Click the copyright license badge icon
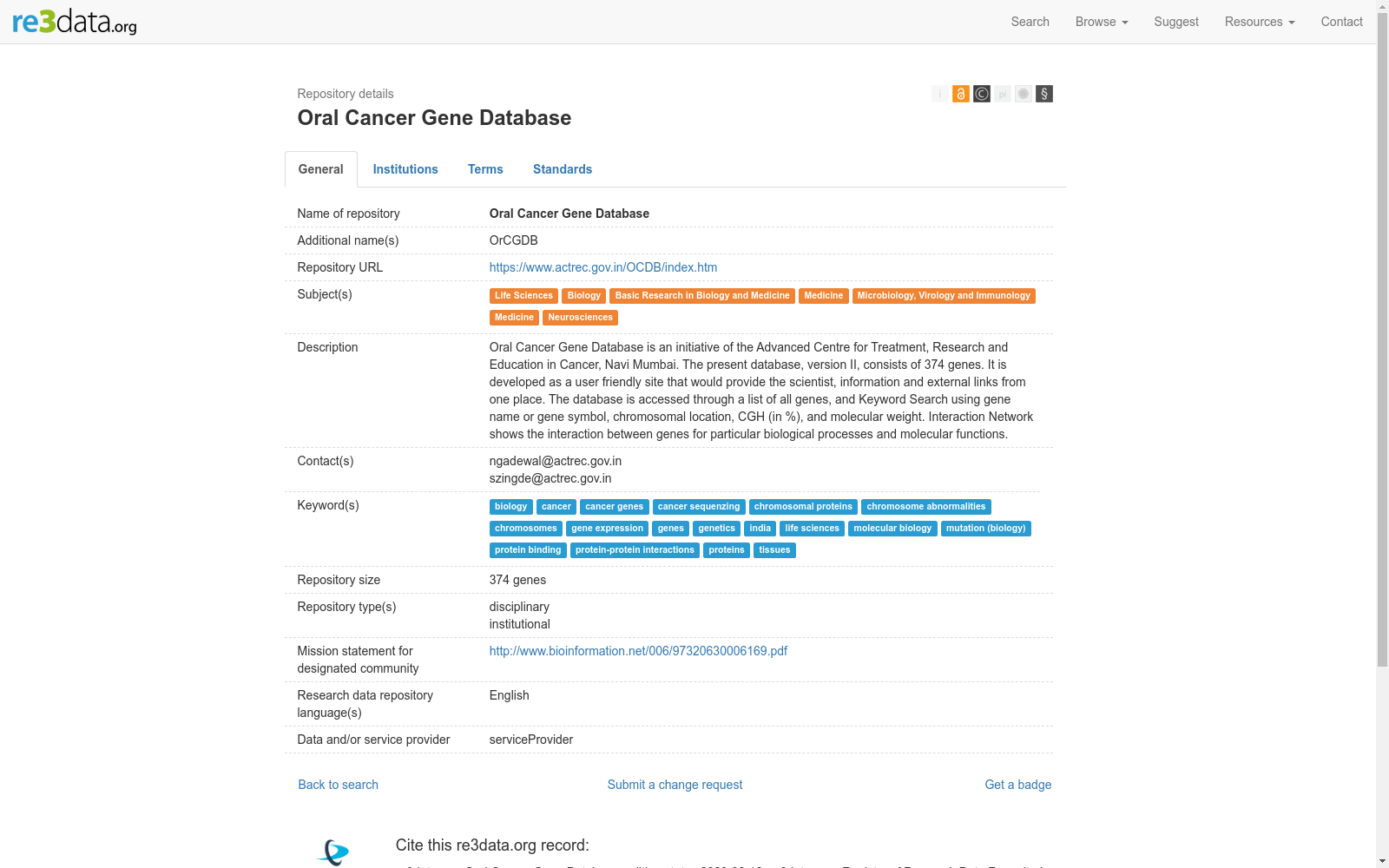The image size is (1389, 868). pos(982,94)
